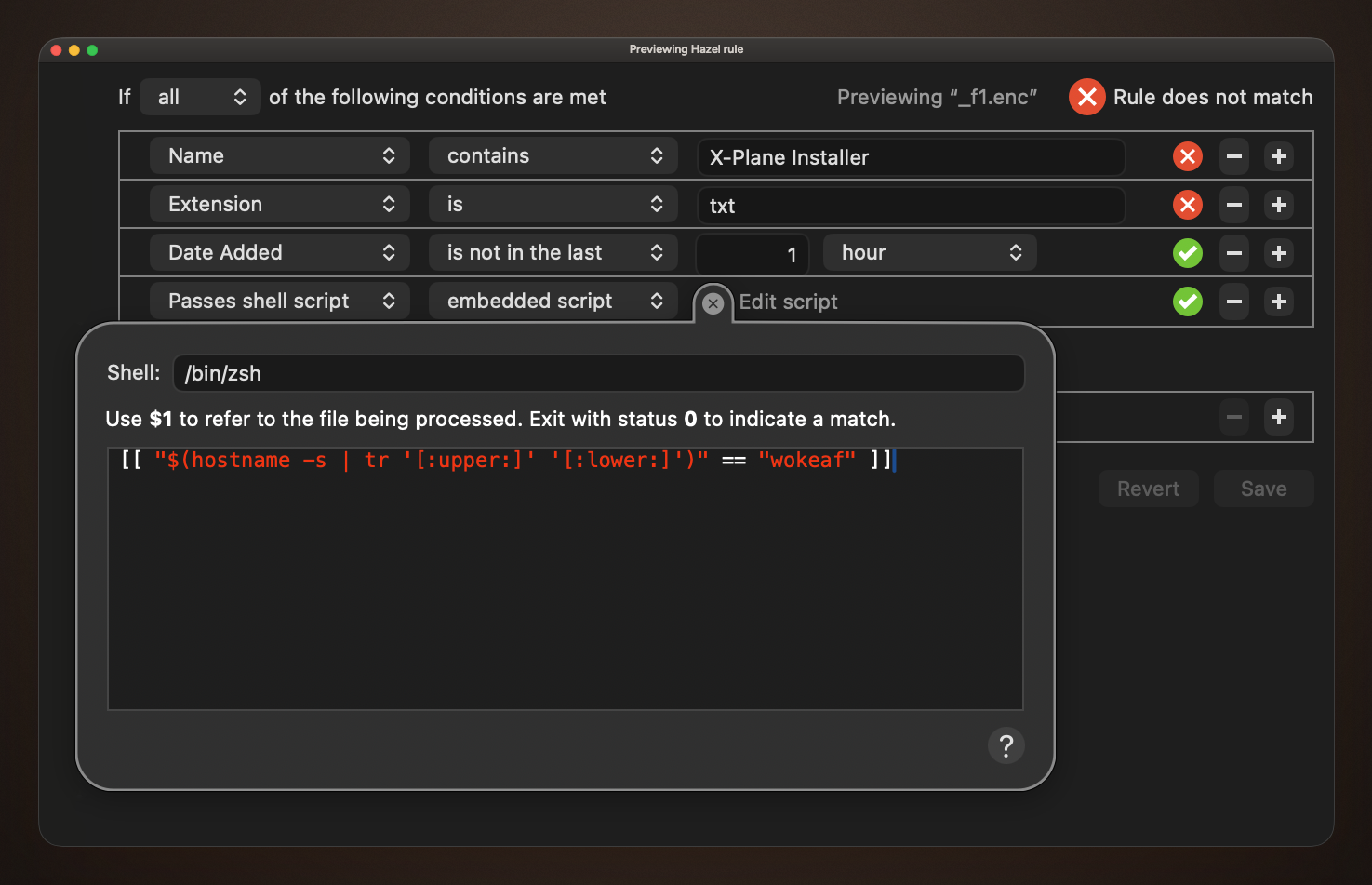The width and height of the screenshot is (1372, 885).
Task: Add a condition after Date Added row
Action: pos(1279,253)
